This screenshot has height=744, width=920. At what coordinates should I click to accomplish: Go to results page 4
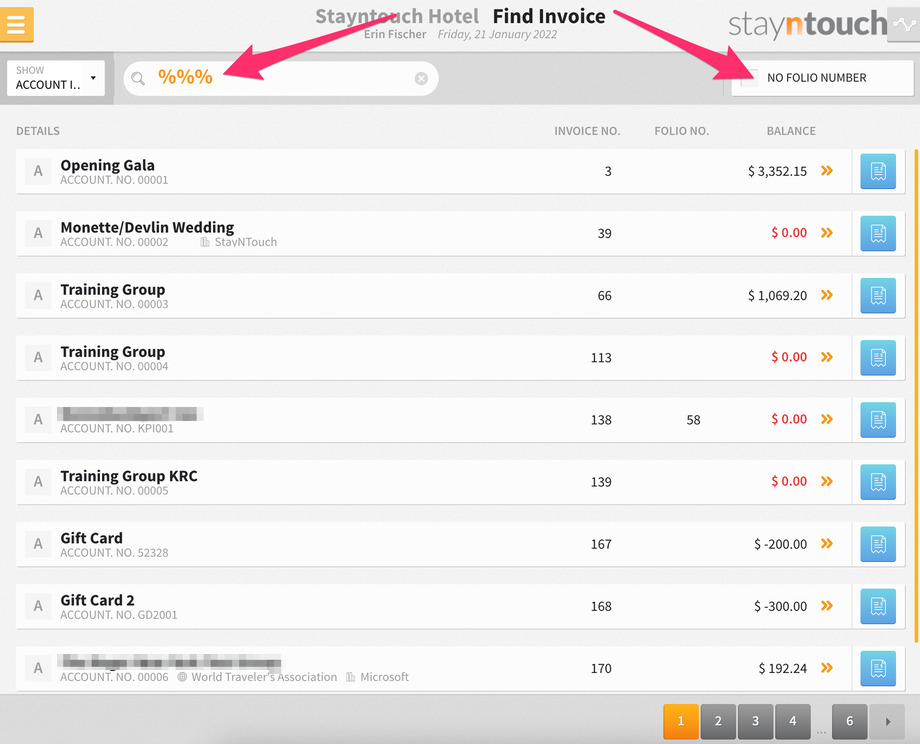(793, 721)
